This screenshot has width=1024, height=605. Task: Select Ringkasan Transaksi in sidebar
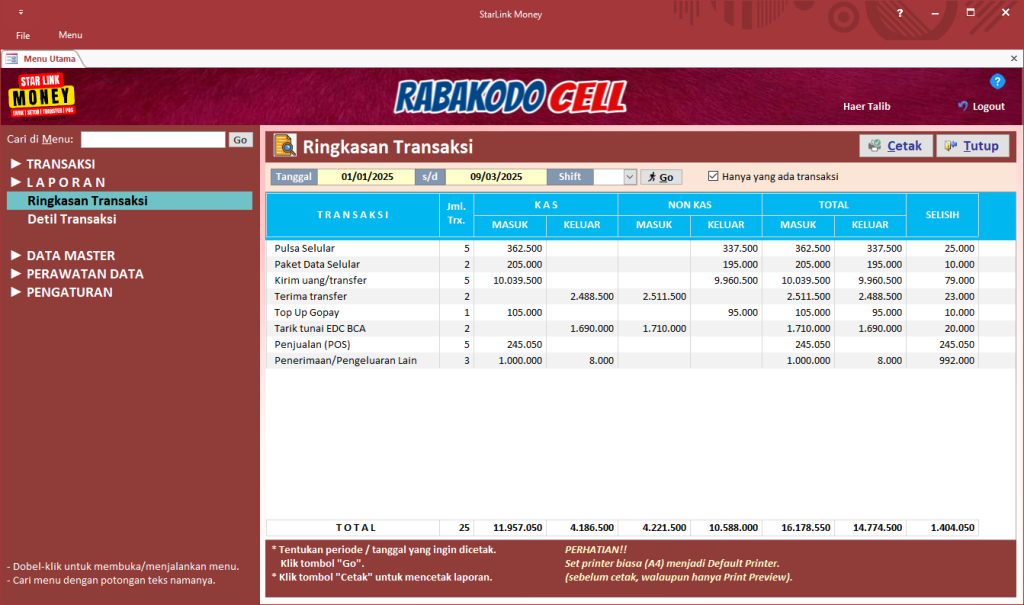tap(129, 201)
